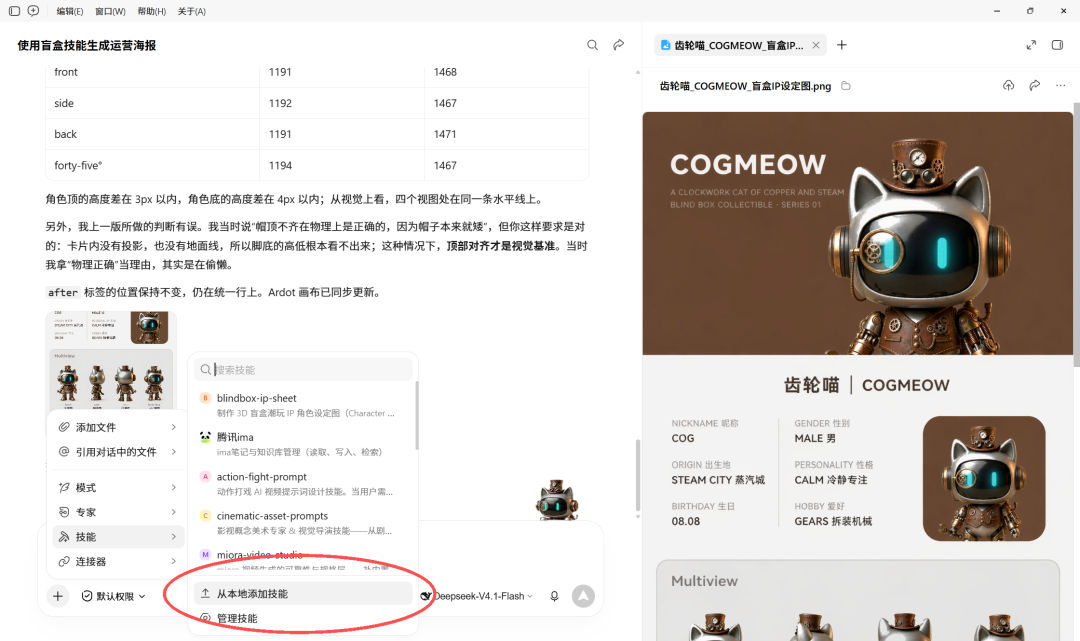
Task: Share the conversation via the header arrow icon
Action: 619,45
